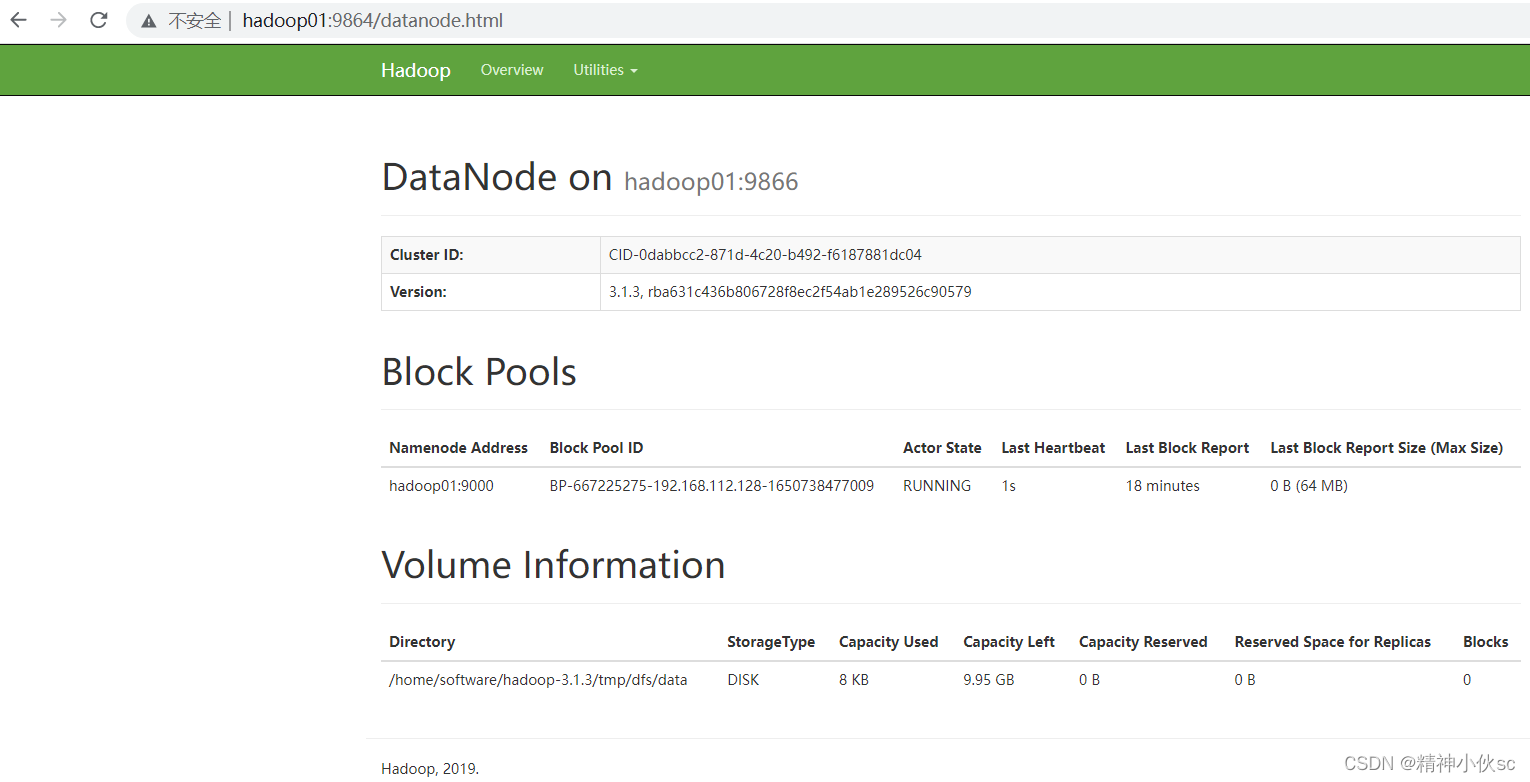The height and width of the screenshot is (782, 1530).
Task: Click Reserved Space for Replicas header
Action: pos(1333,642)
